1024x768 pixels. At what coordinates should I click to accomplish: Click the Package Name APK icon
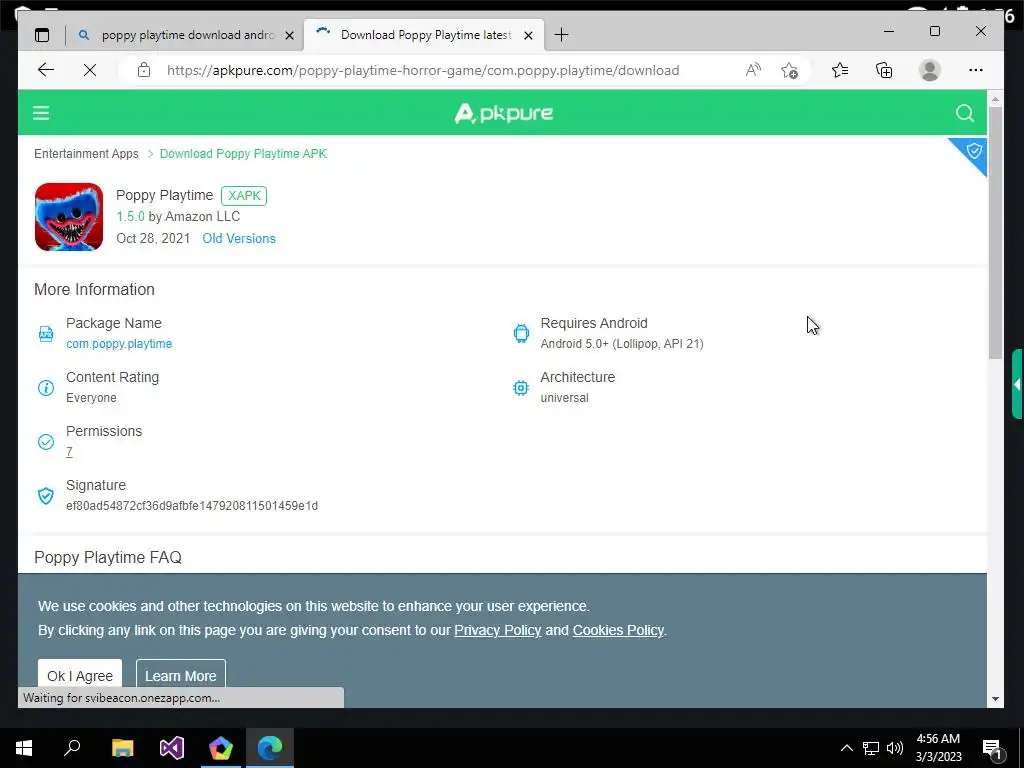46,334
